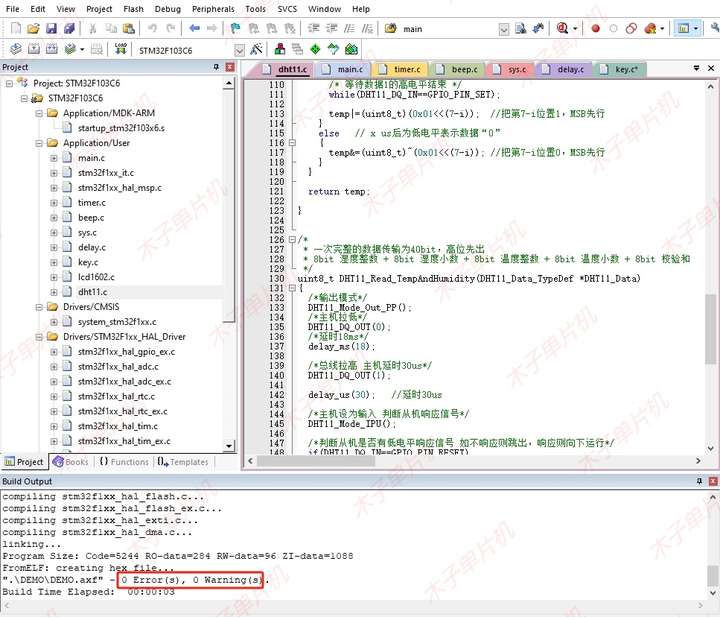This screenshot has width=720, height=617.
Task: Select startup_stm32f103x6.s in the tree
Action: point(121,128)
